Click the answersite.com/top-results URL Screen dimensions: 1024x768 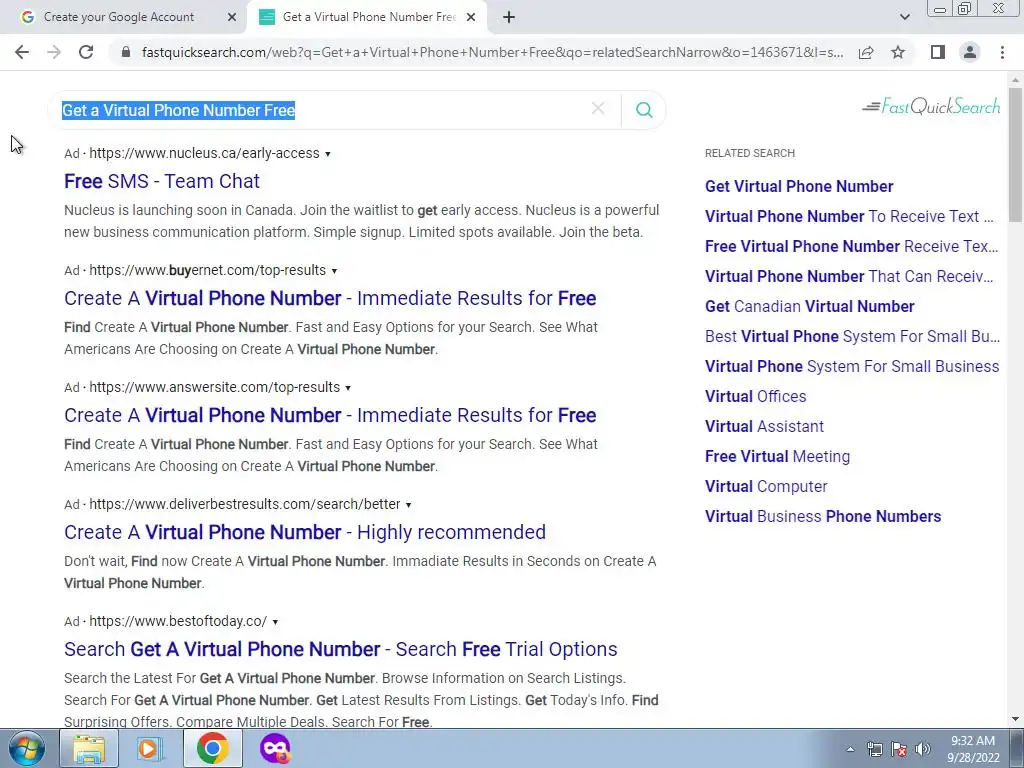[215, 387]
